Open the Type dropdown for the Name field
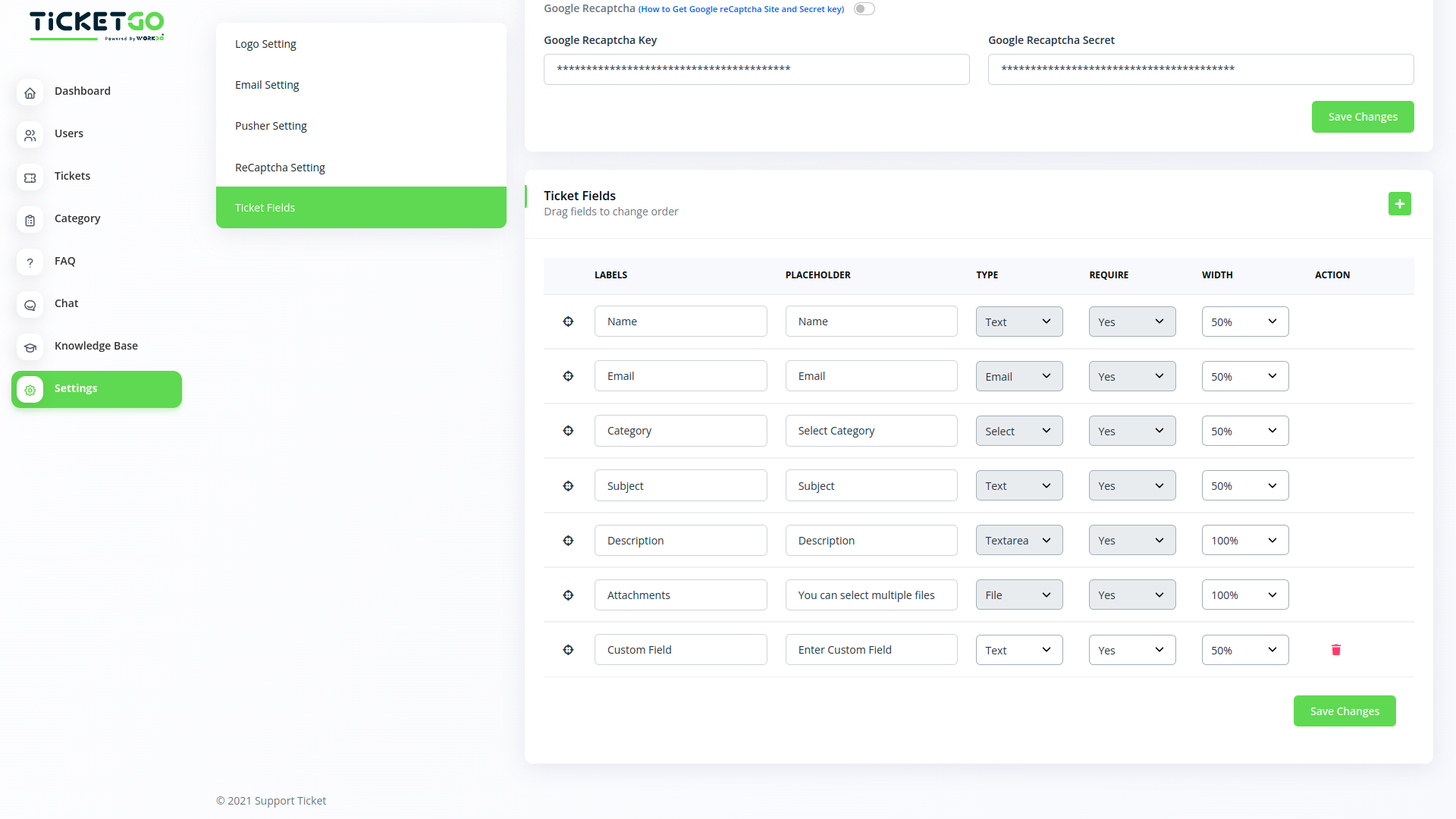1456x819 pixels. click(x=1018, y=321)
